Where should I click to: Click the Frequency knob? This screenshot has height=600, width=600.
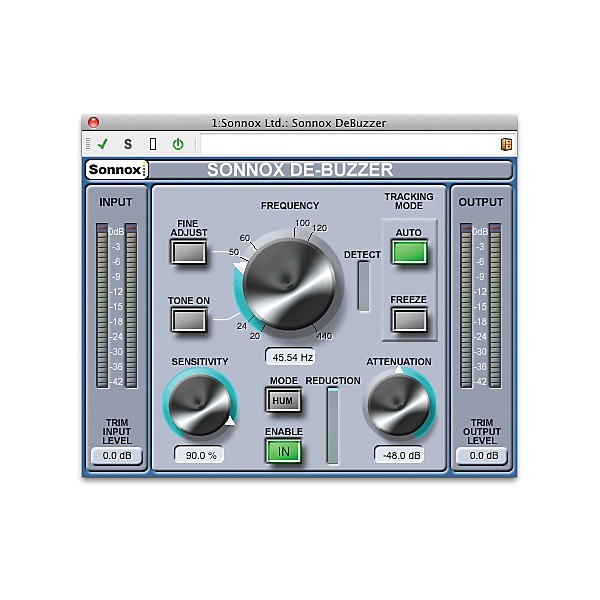pos(290,285)
